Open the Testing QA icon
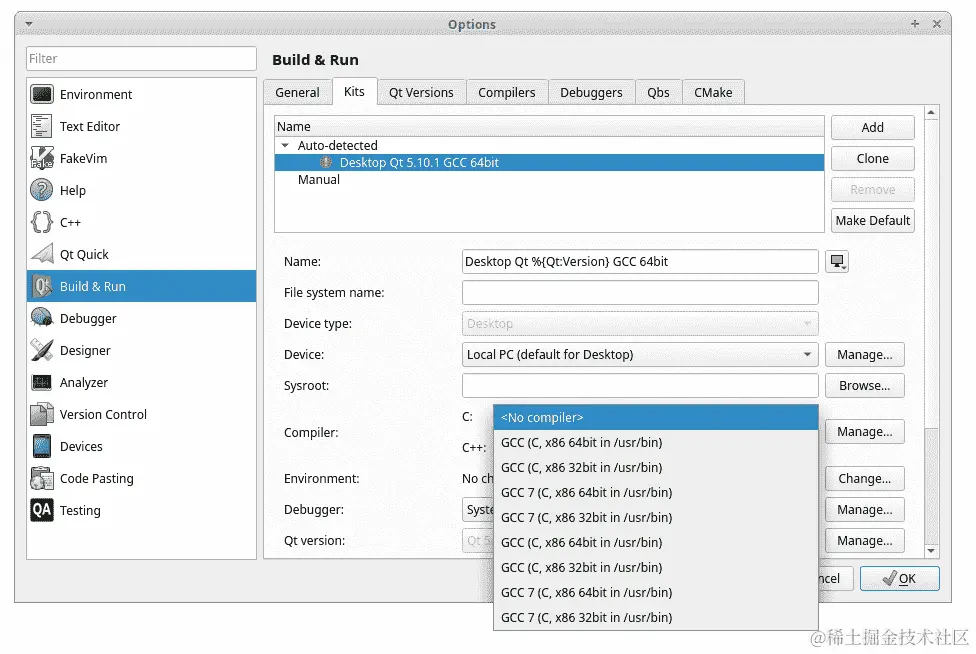The image size is (976, 654). (x=42, y=510)
